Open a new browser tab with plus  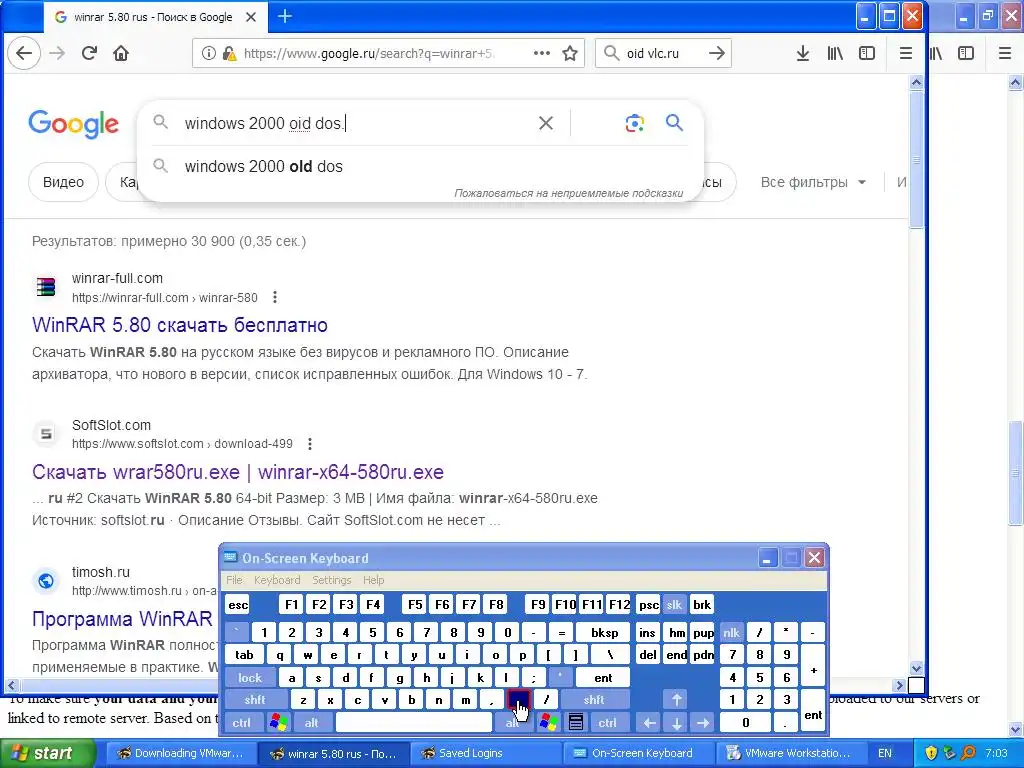coord(285,16)
